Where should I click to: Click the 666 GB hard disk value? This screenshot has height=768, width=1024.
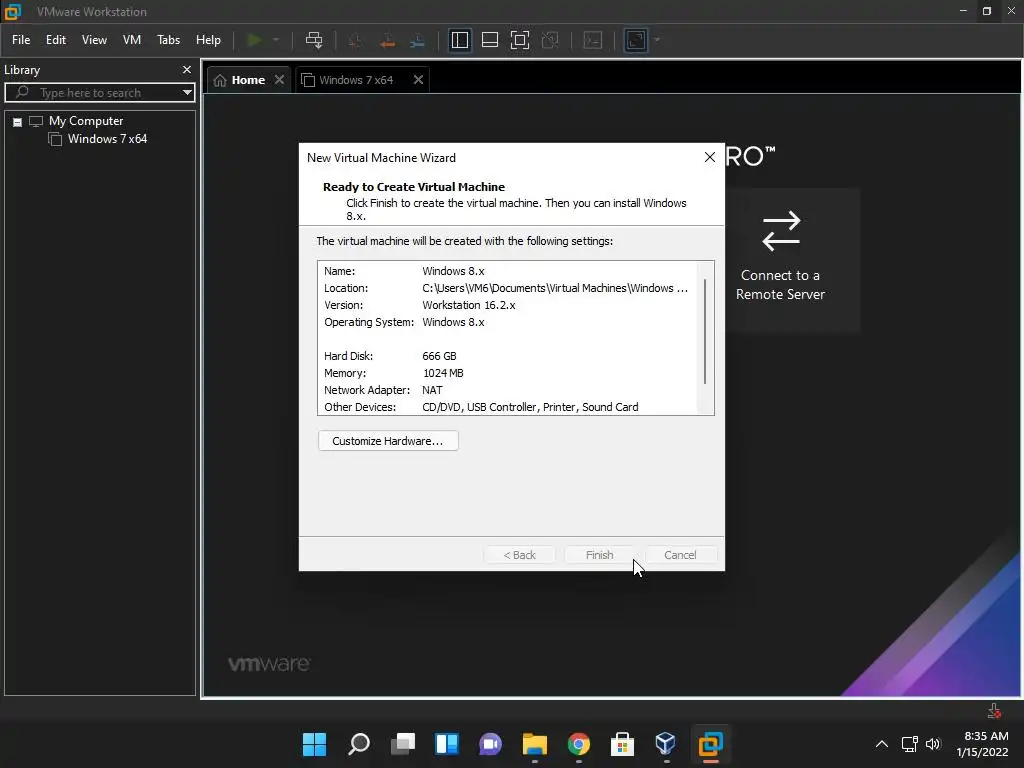tap(440, 356)
